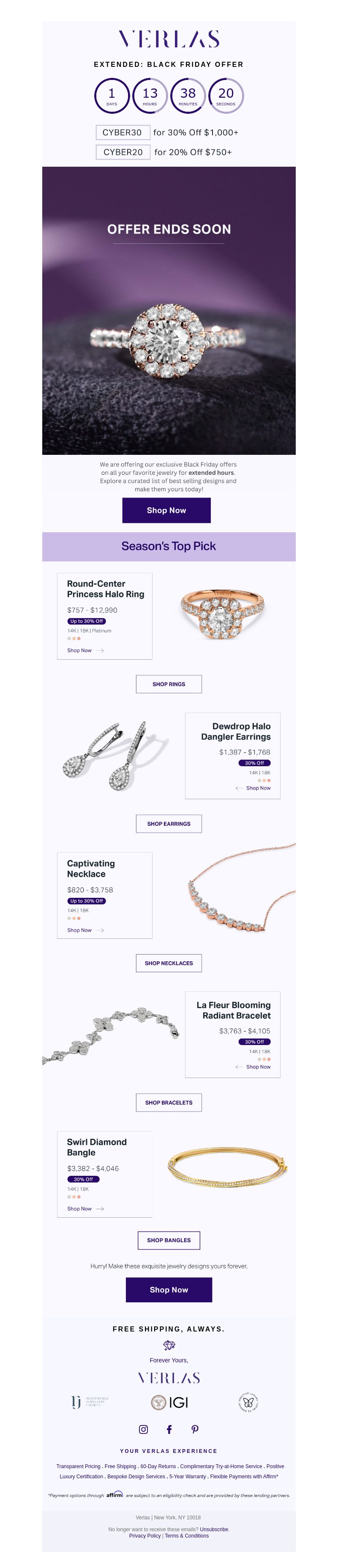Viewport: 338px width, 1568px height.
Task: Select the SHOP NECKLACES button
Action: pyautogui.click(x=169, y=963)
